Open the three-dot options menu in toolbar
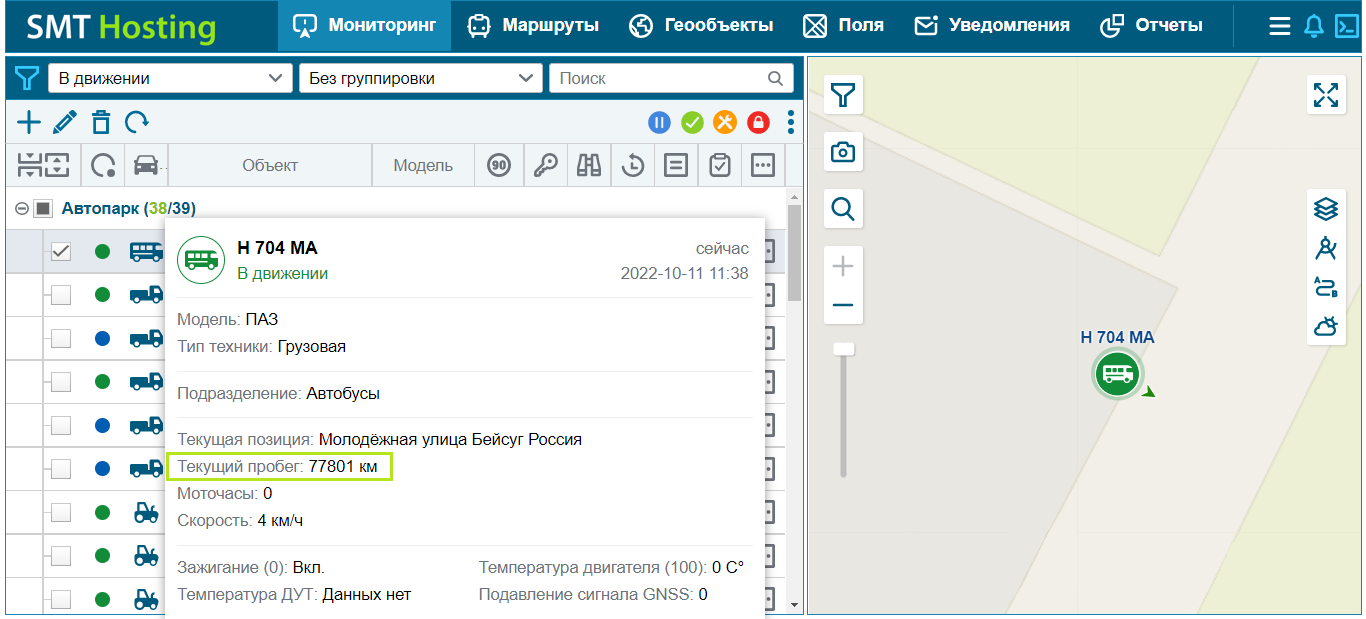Viewport: 1366px width, 619px height. pyautogui.click(x=791, y=122)
